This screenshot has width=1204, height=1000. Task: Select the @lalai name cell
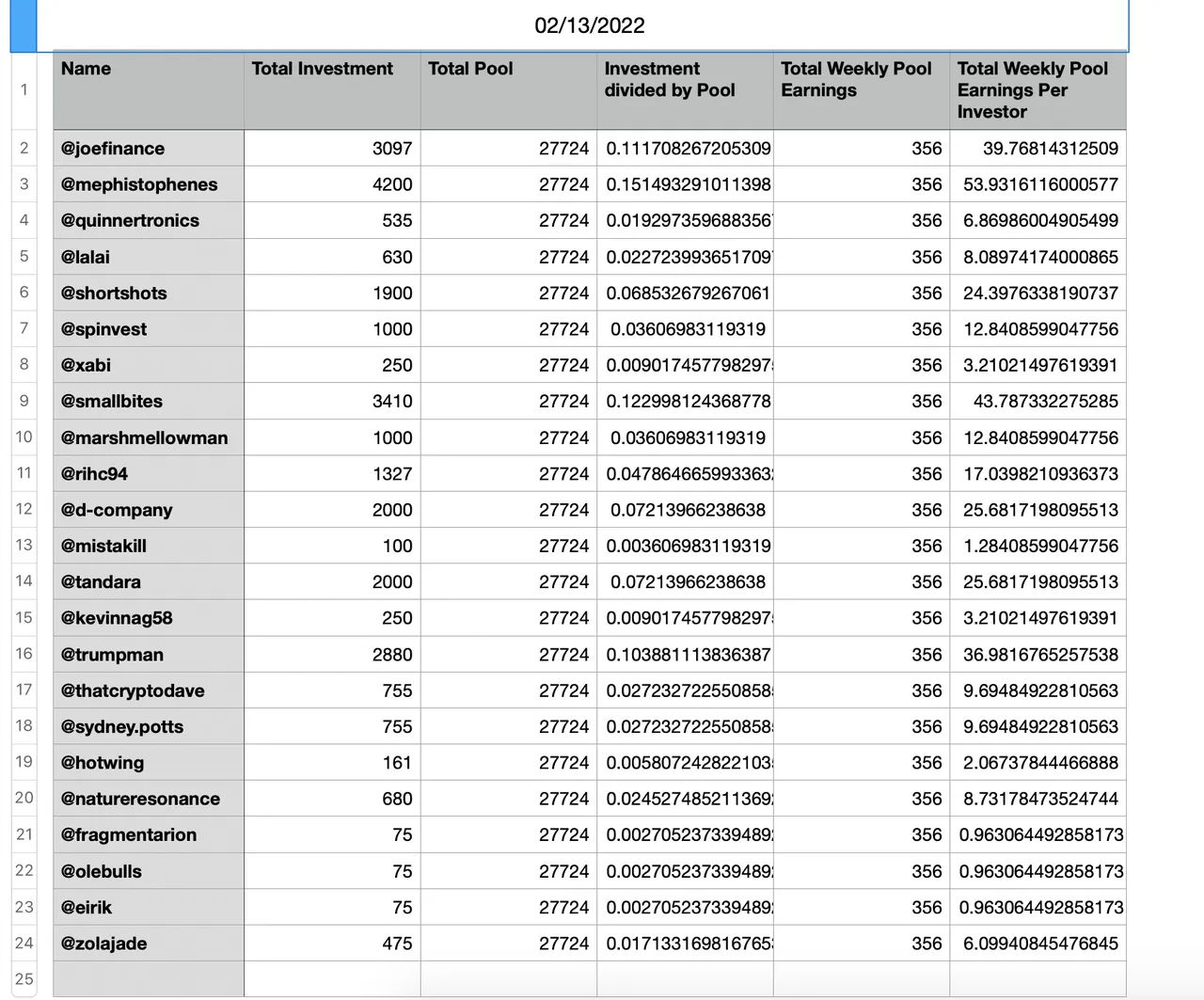[x=149, y=257]
